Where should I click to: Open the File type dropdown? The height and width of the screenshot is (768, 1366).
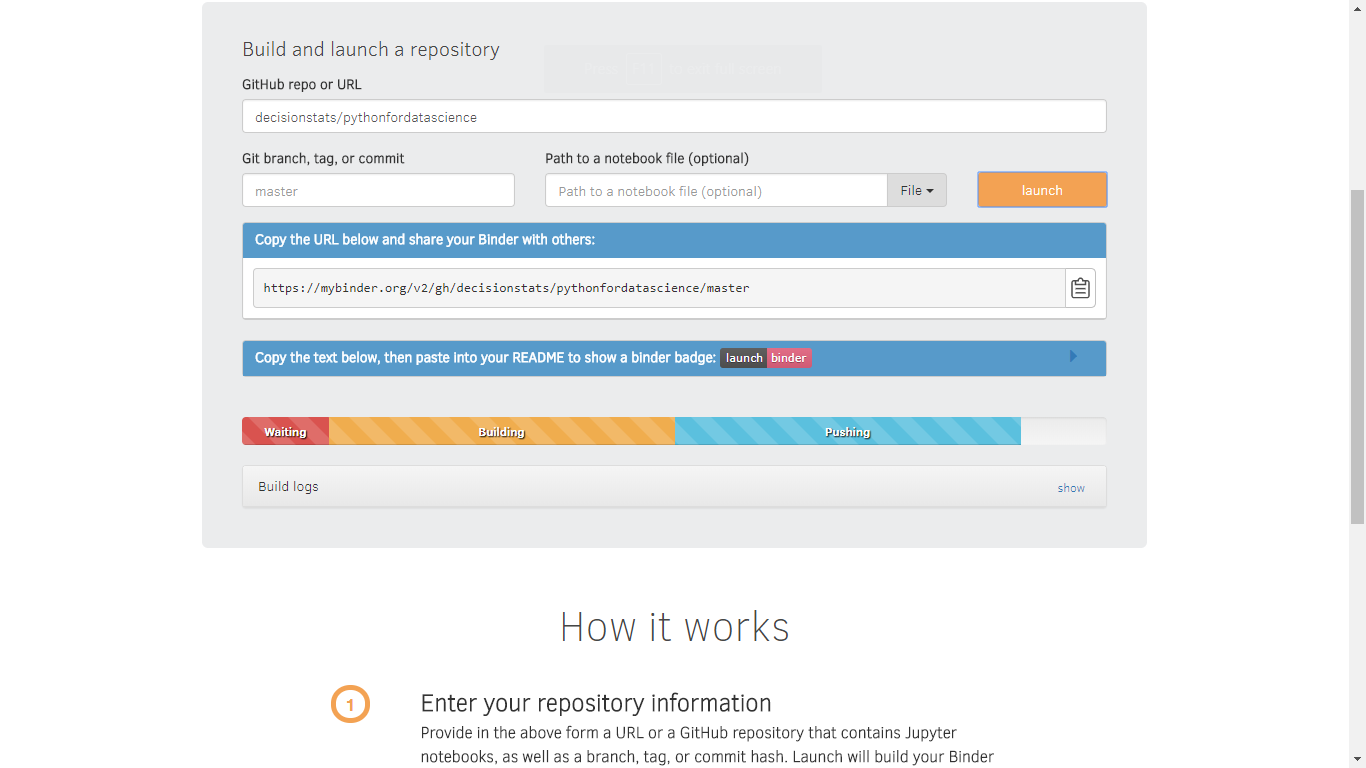coord(916,191)
